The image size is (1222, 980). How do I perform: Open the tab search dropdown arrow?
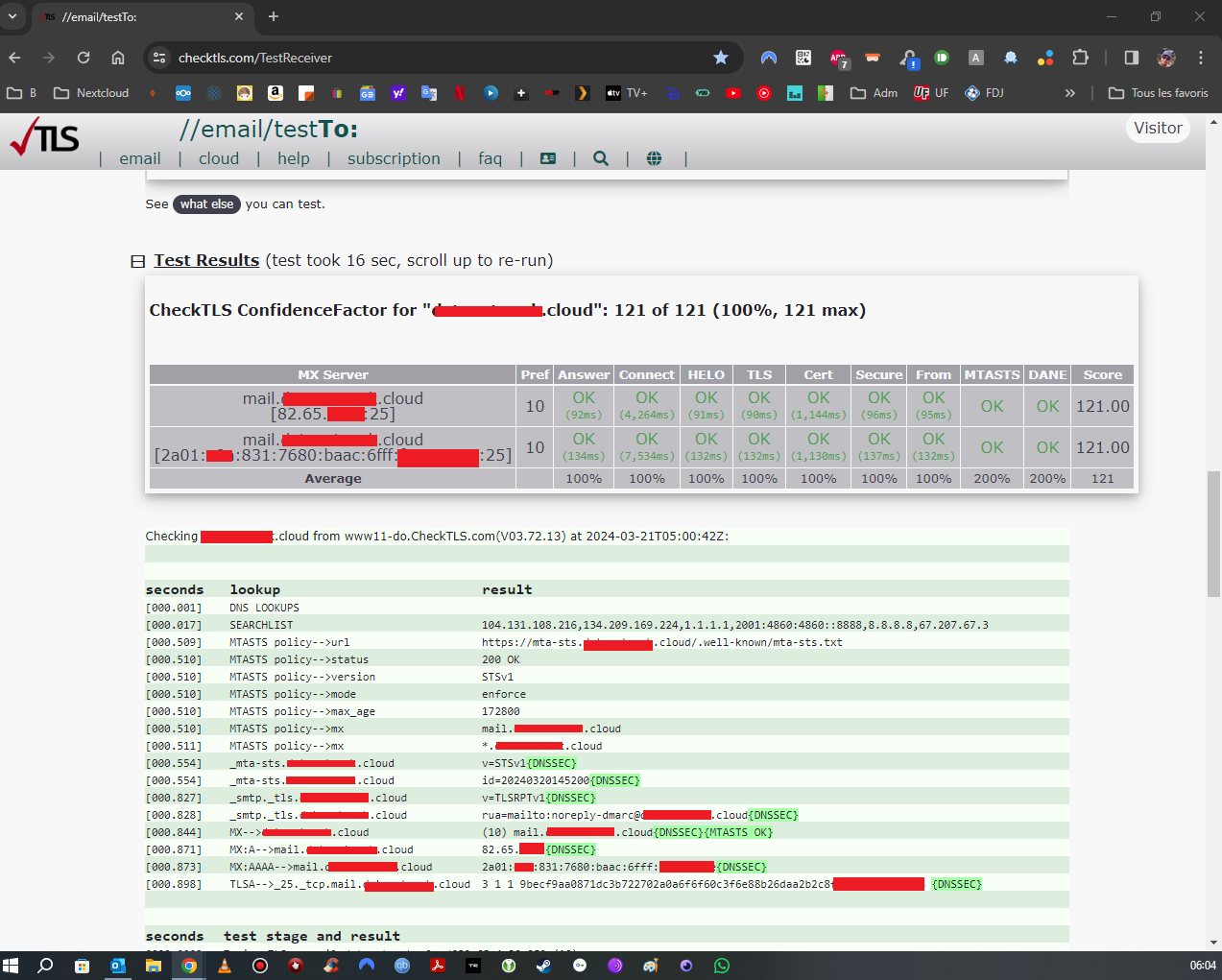click(x=12, y=16)
